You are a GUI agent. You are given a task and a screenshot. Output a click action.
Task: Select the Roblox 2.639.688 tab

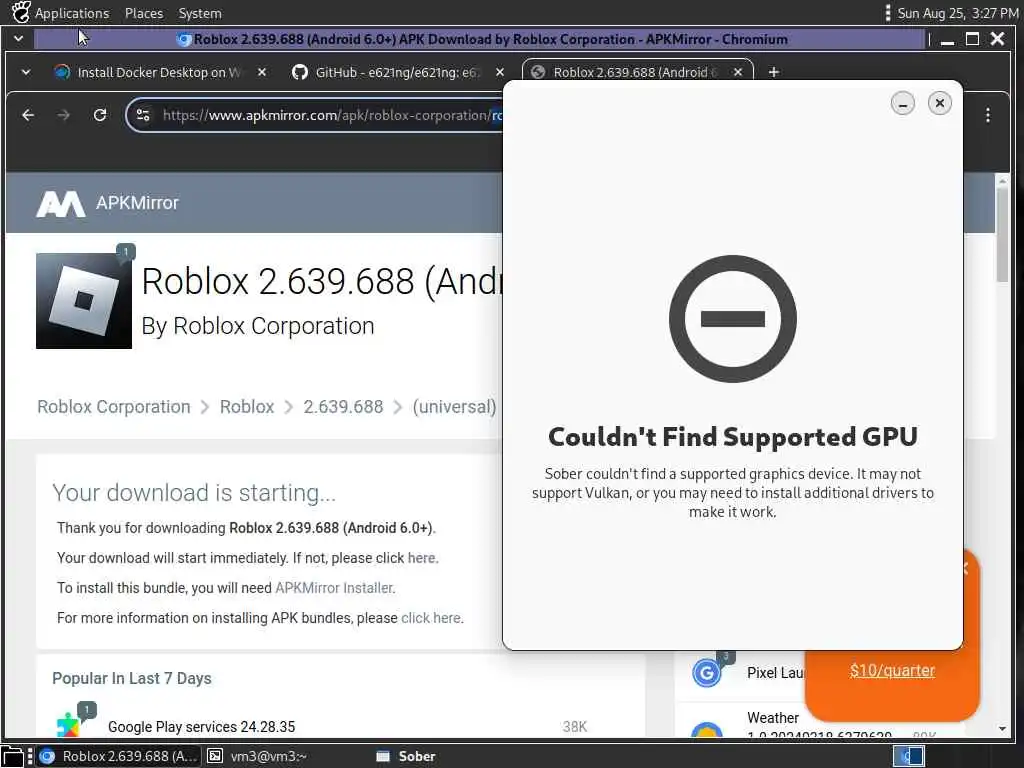[x=637, y=72]
